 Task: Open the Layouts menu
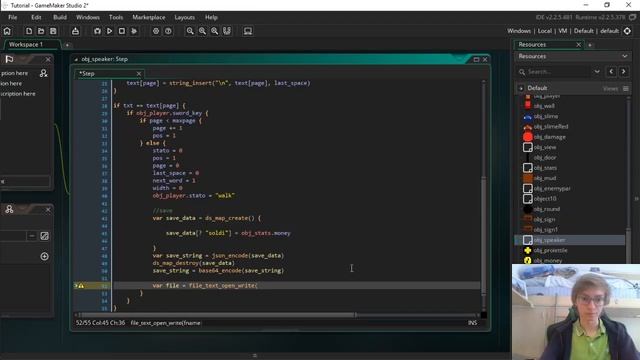coord(184,17)
